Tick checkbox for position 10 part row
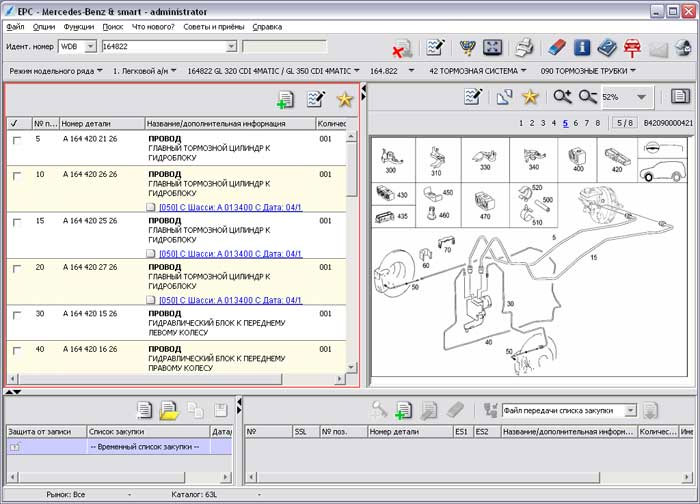700x504 pixels. tap(16, 175)
